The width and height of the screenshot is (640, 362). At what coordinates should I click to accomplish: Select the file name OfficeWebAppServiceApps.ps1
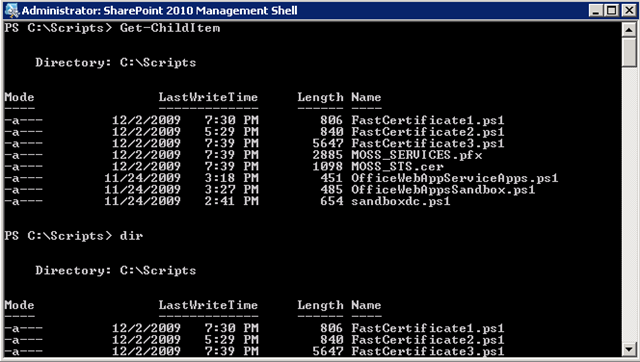(455, 178)
